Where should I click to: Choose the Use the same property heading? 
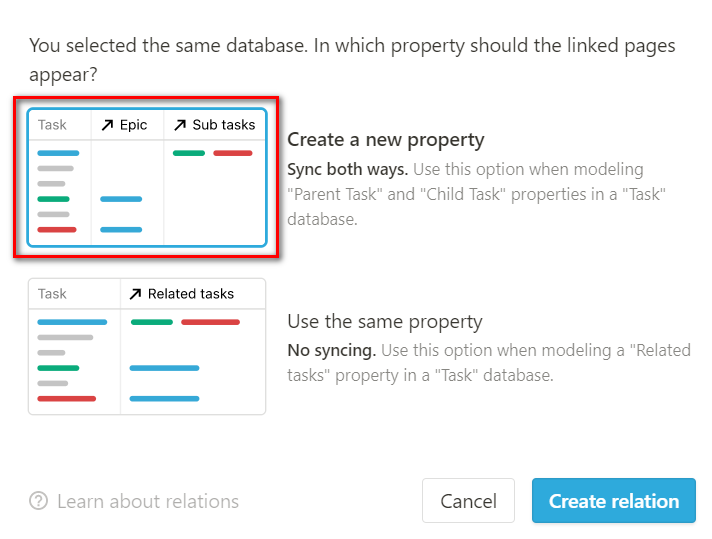385,321
